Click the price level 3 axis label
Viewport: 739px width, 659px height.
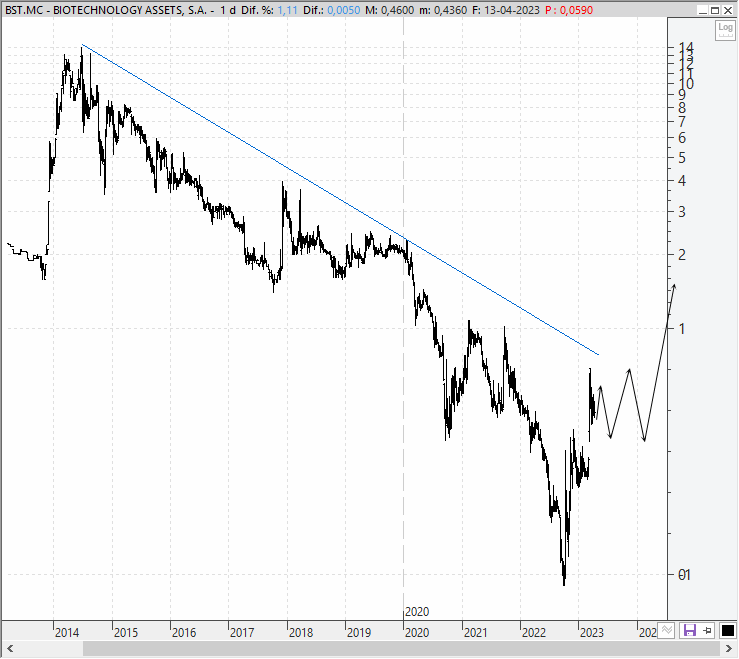682,212
